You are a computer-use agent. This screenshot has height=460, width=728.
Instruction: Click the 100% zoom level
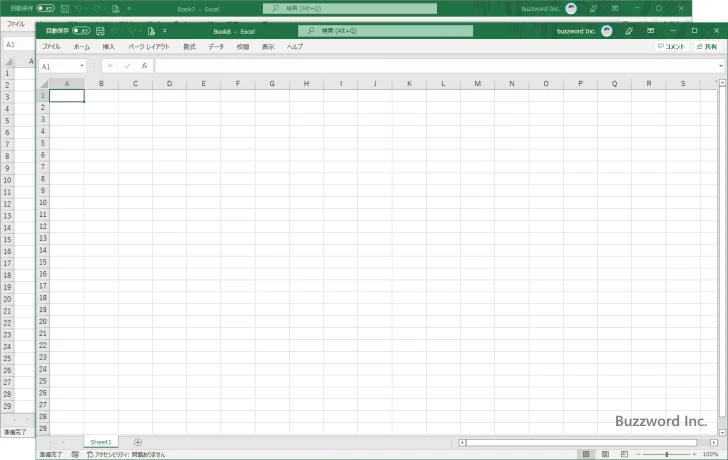coord(710,454)
